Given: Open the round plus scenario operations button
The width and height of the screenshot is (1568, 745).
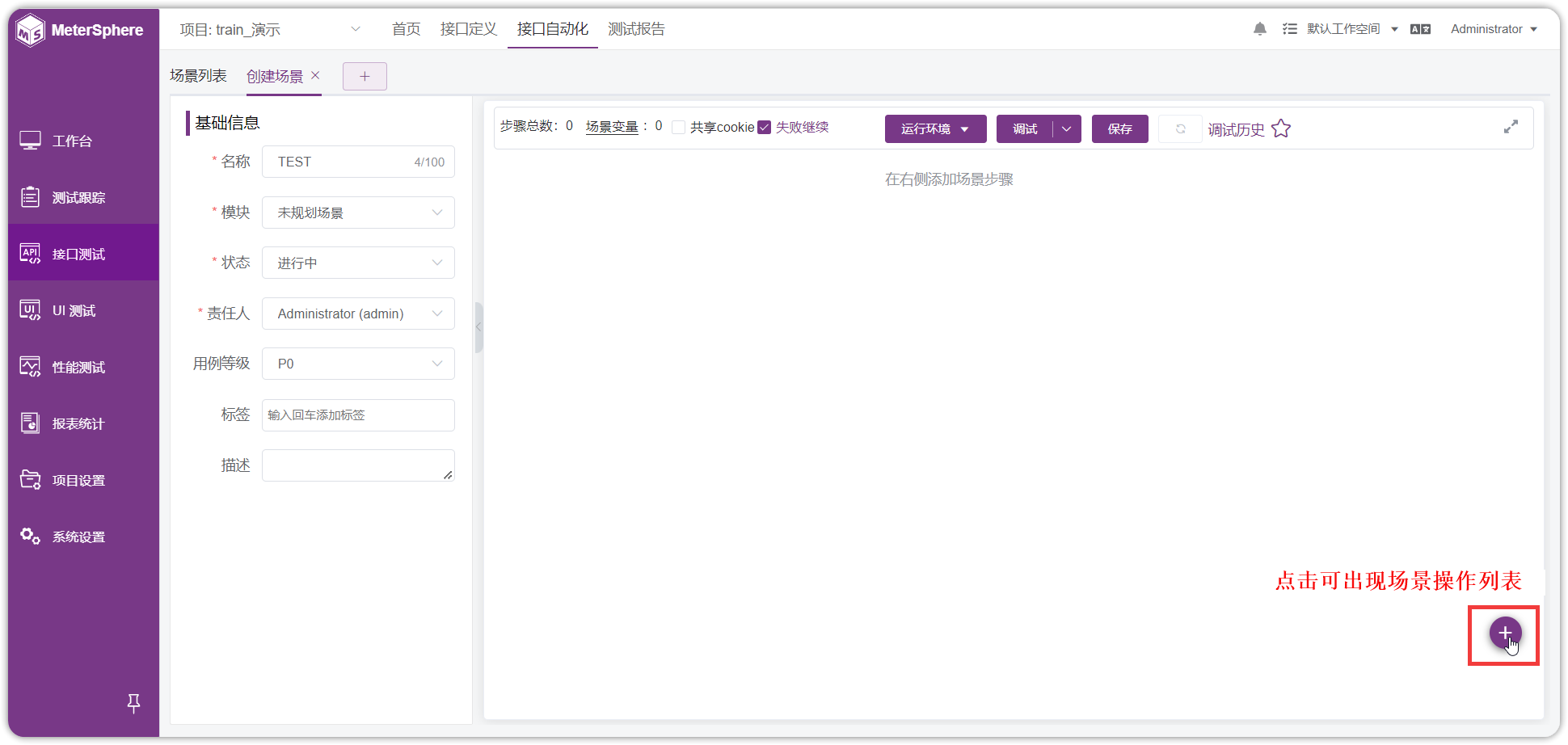Looking at the screenshot, I should tap(1505, 633).
